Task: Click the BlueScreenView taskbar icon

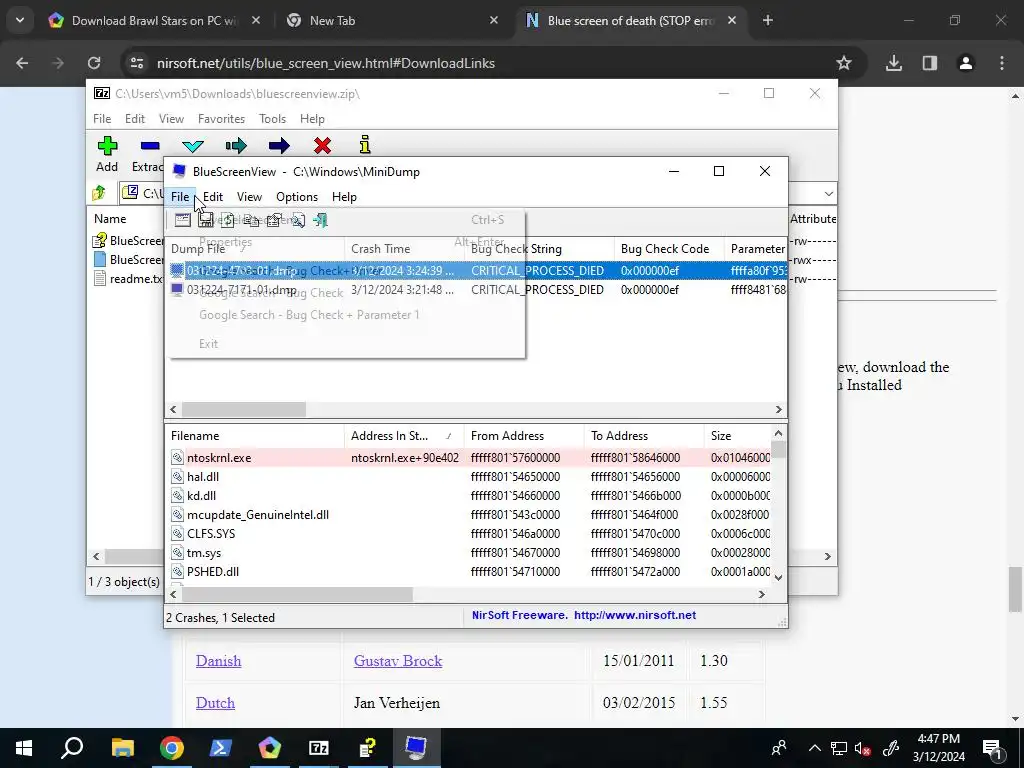Action: [x=416, y=748]
